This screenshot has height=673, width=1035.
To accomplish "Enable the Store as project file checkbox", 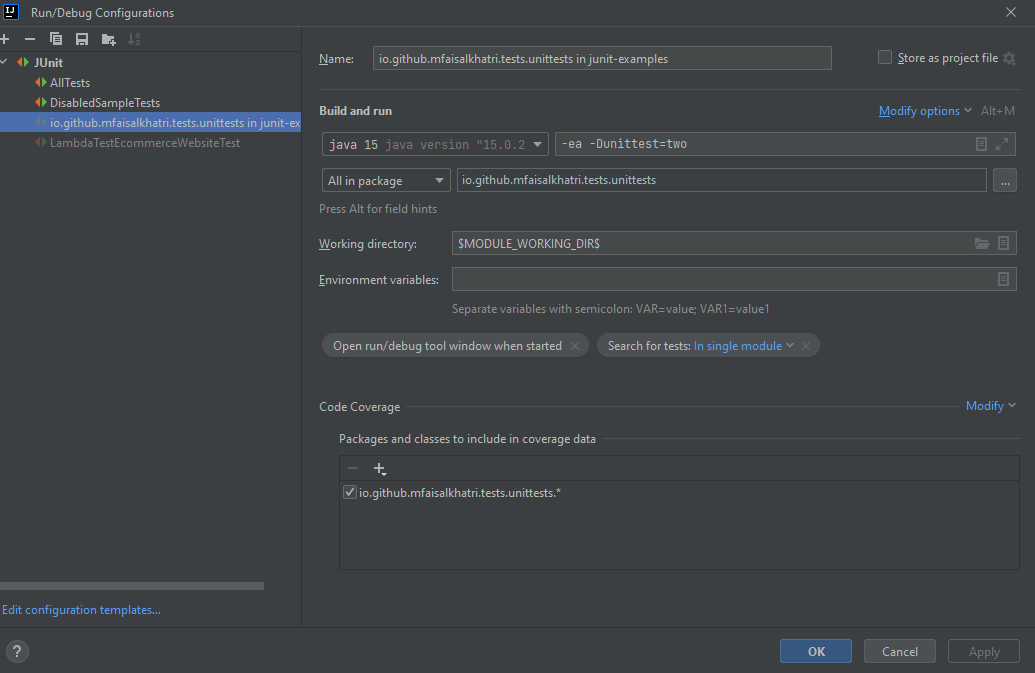I will pos(885,58).
